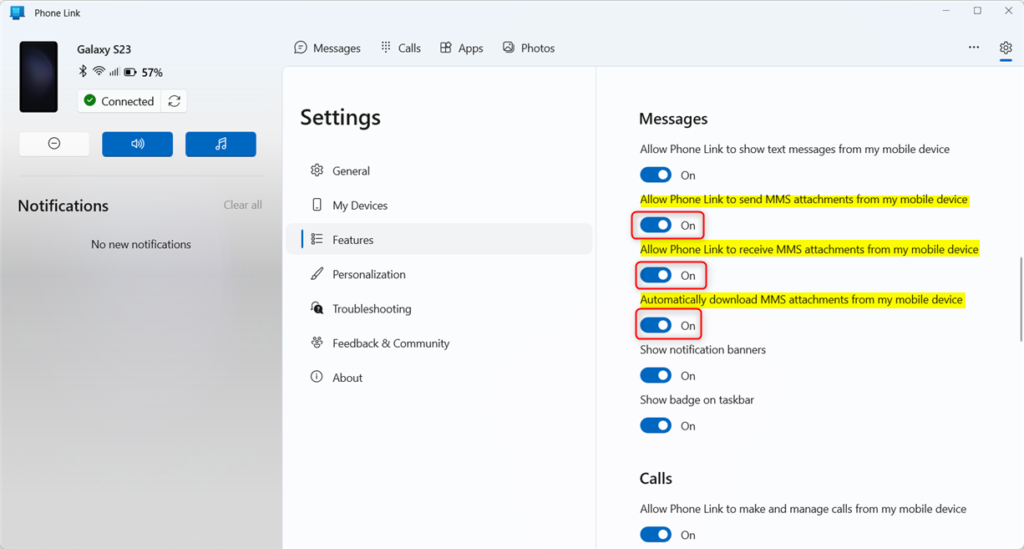Click the phone battery status icon

130,72
